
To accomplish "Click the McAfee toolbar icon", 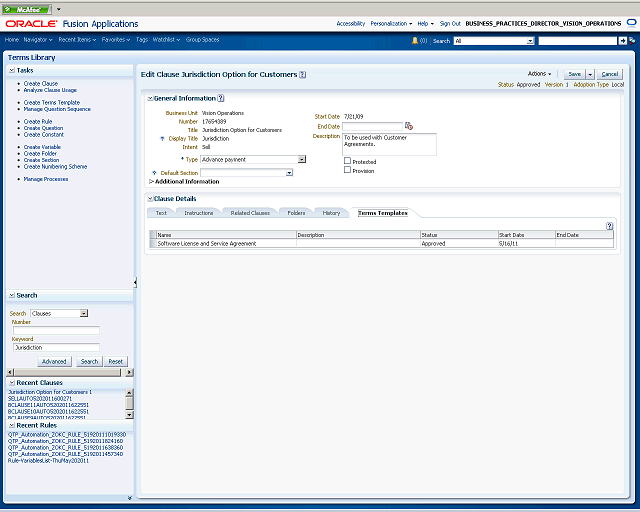I will pyautogui.click(x=27, y=9).
